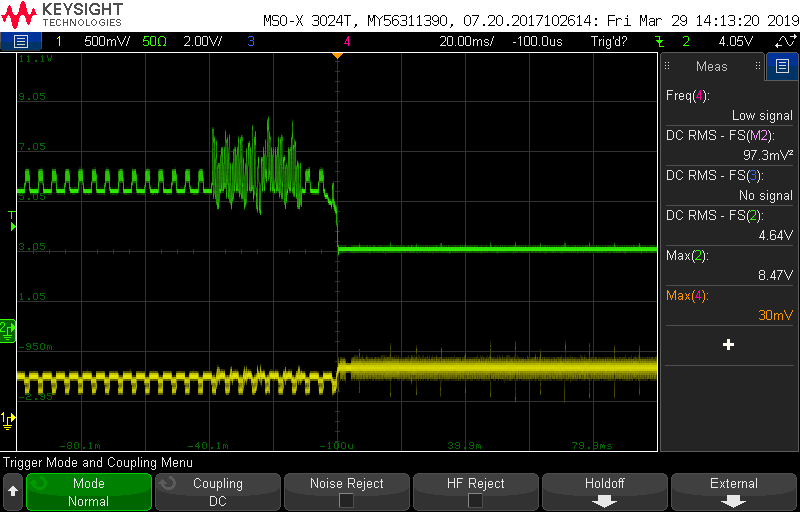
Task: Click the orange trigger time marker
Action: [337, 55]
